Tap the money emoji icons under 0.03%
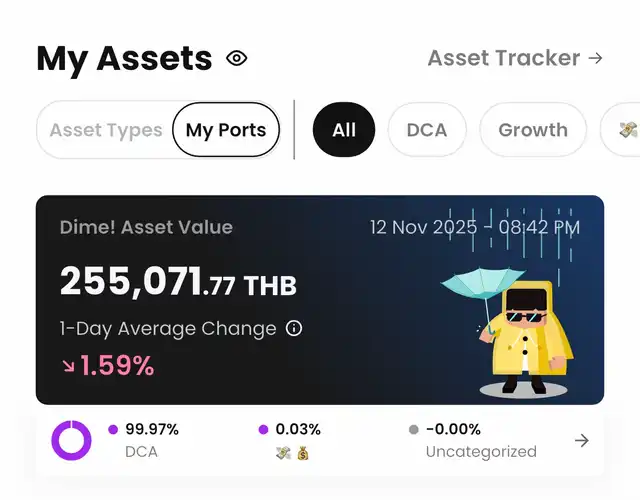Viewport: 640px width, 500px height. 292,452
